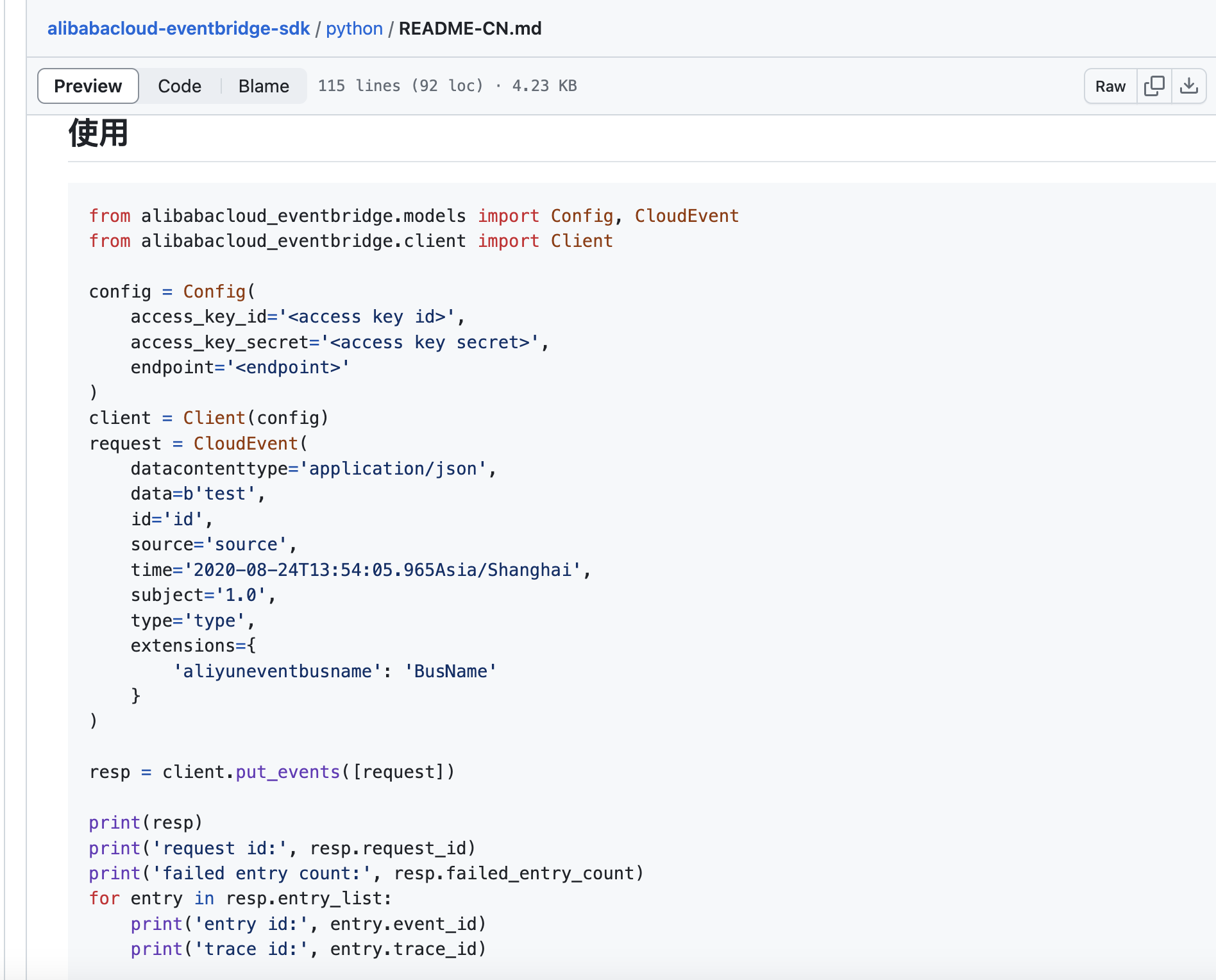This screenshot has height=980, width=1216.
Task: Select the README-CN.md file name in the breadcrumb
Action: pos(470,29)
